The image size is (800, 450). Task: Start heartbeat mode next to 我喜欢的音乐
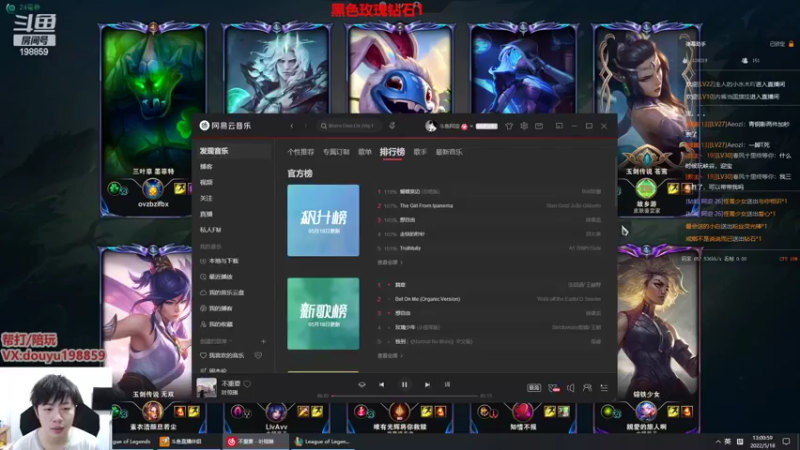[x=258, y=356]
